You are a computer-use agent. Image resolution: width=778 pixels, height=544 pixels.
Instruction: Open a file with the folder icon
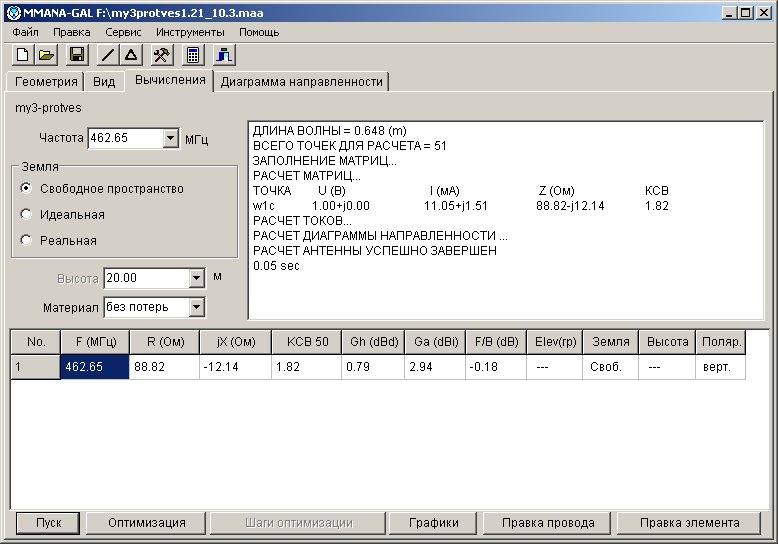[46, 56]
